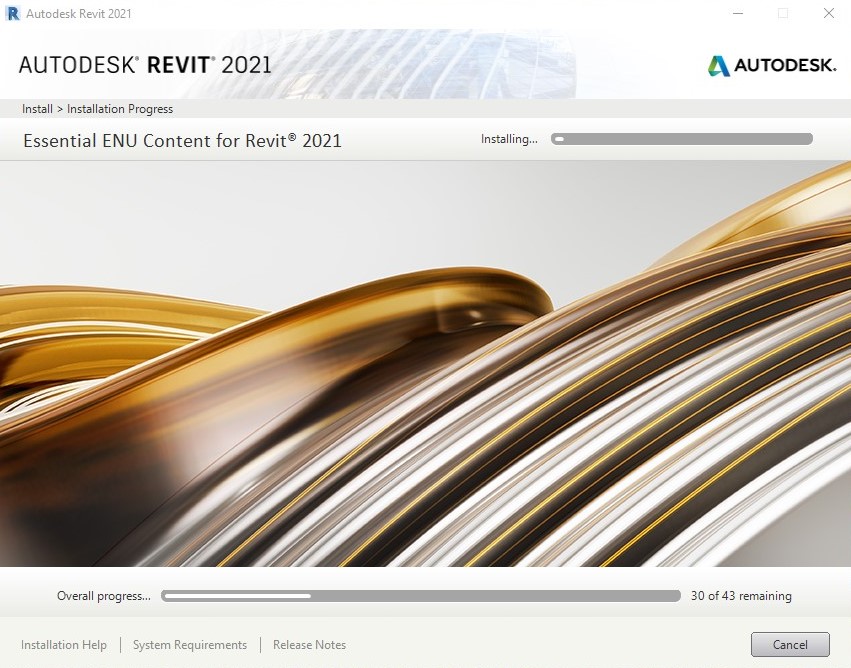The height and width of the screenshot is (668, 851).
Task: Click the 'Autodesk Revit 2021' window title text
Action: click(x=79, y=14)
